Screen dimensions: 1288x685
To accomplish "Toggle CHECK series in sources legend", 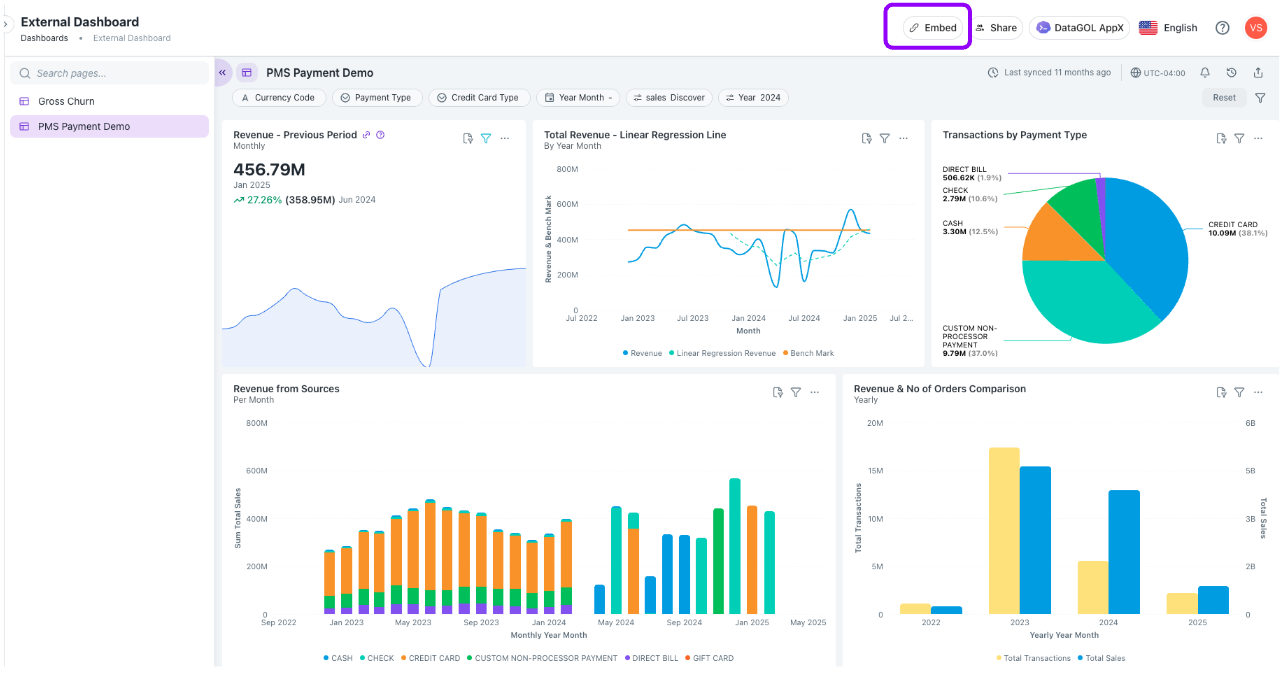I will (377, 658).
